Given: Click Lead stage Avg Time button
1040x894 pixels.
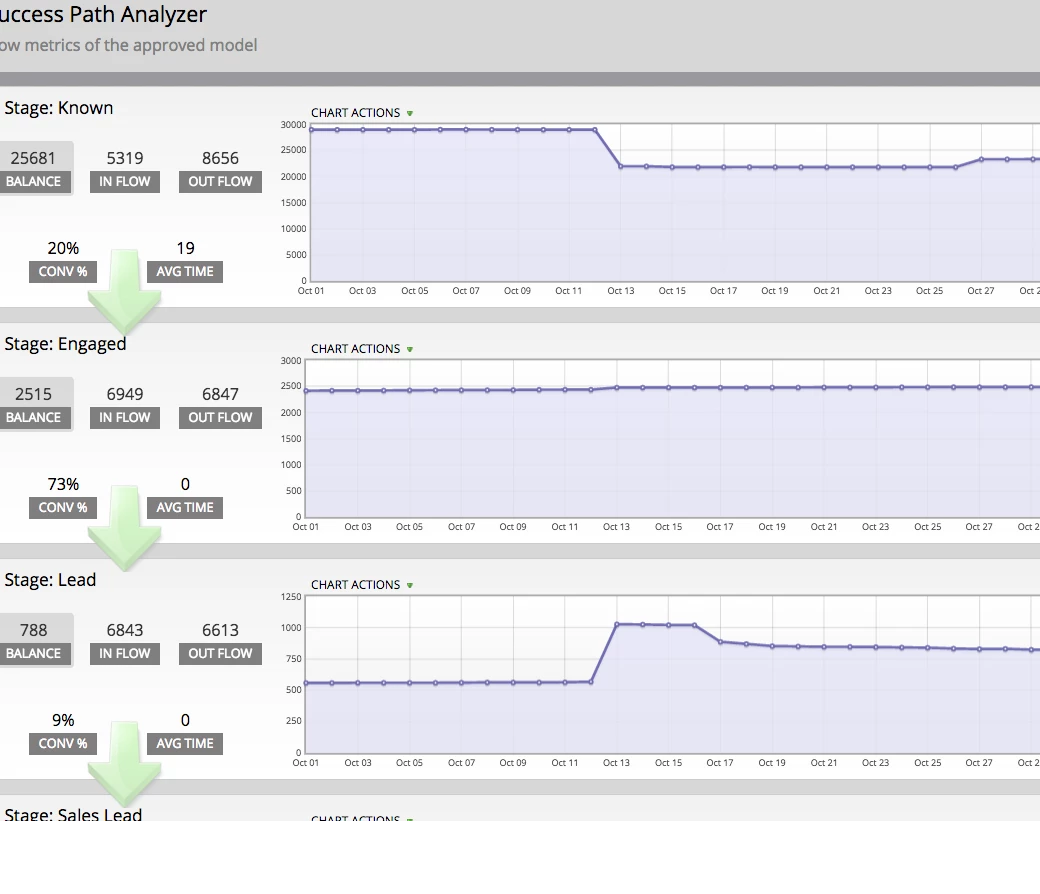Looking at the screenshot, I should pyautogui.click(x=185, y=744).
